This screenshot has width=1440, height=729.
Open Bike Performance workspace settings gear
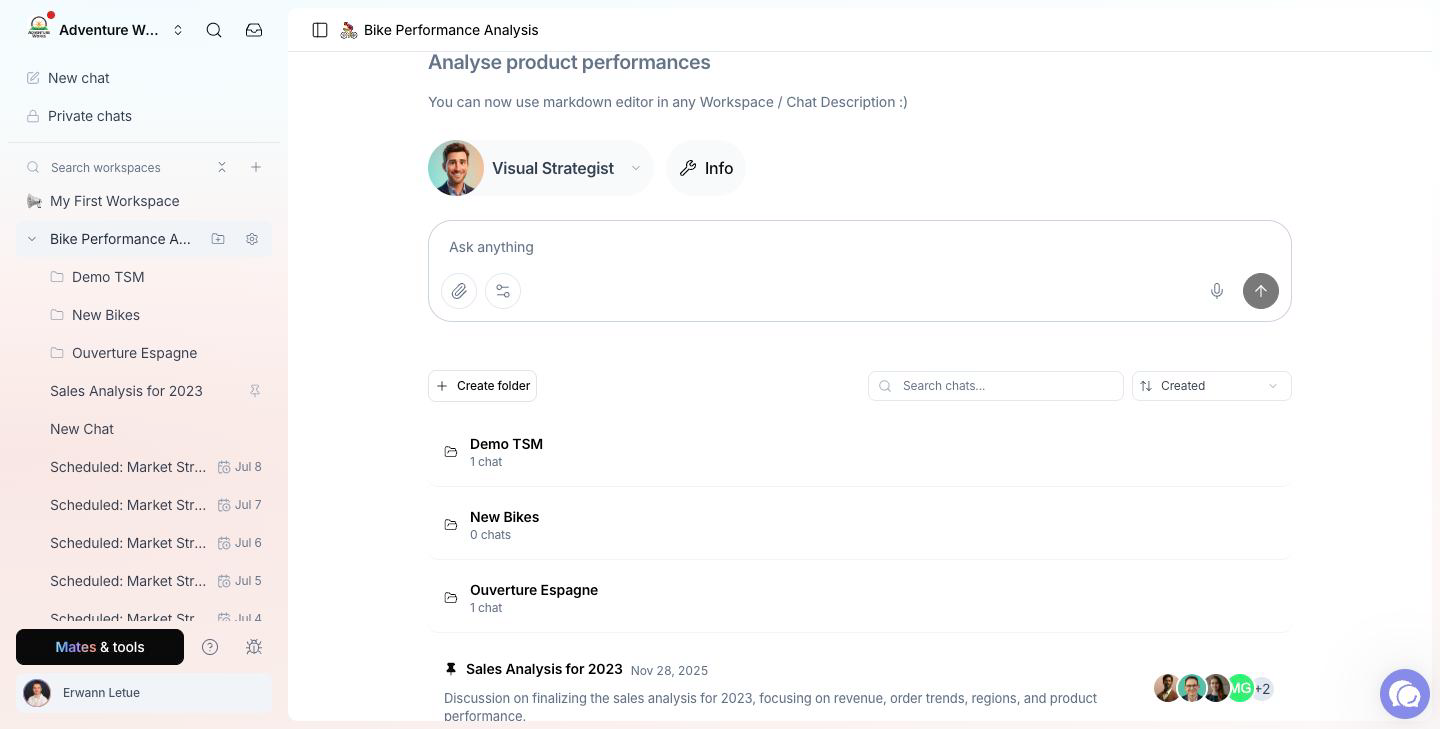pyautogui.click(x=252, y=239)
